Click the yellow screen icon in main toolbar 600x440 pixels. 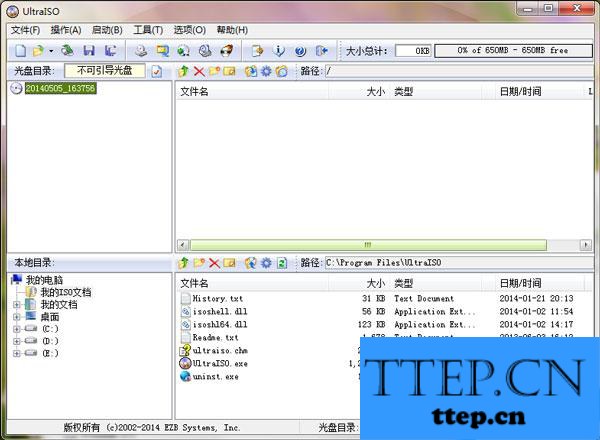point(162,51)
